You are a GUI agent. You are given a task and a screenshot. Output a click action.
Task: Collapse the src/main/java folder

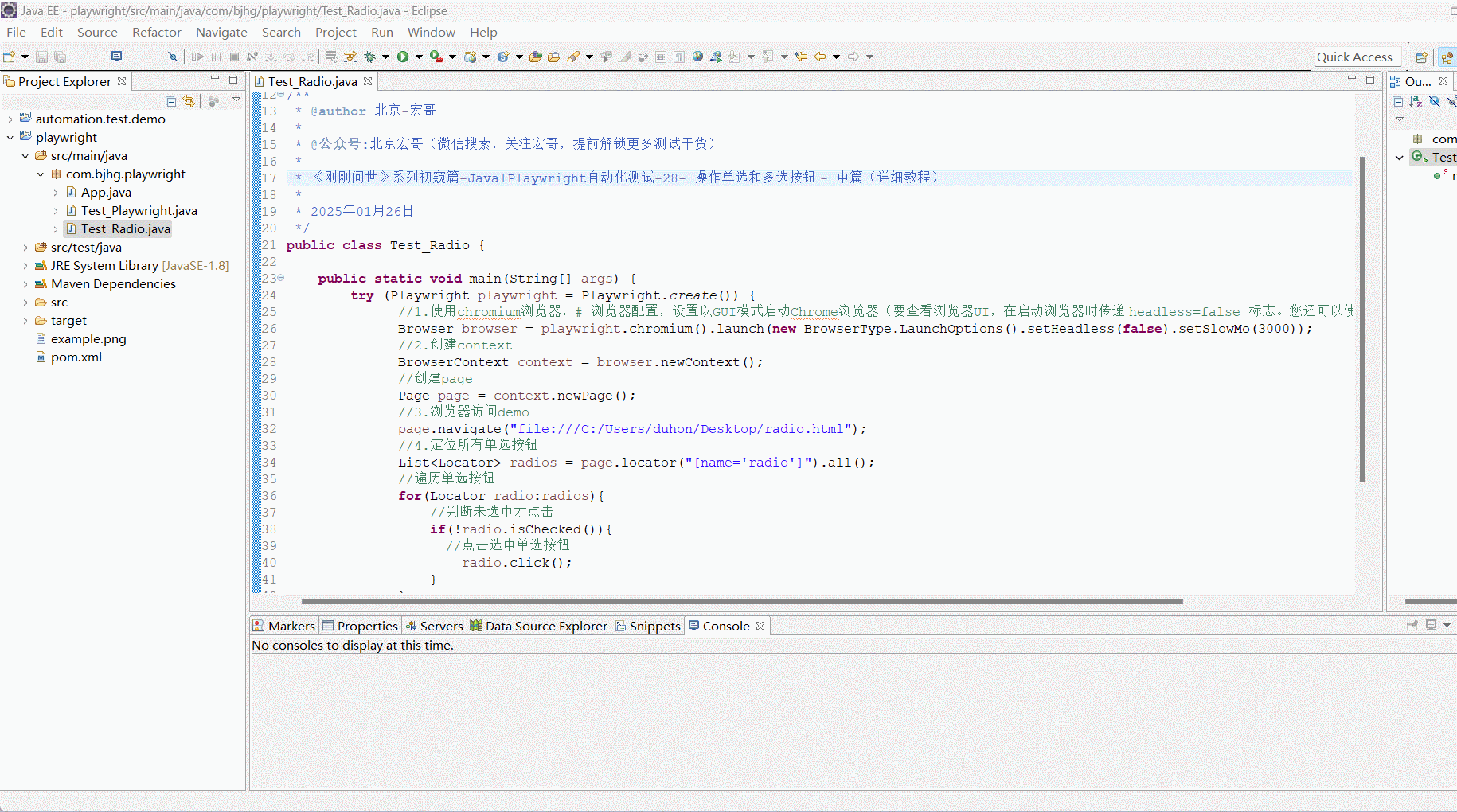(x=25, y=156)
